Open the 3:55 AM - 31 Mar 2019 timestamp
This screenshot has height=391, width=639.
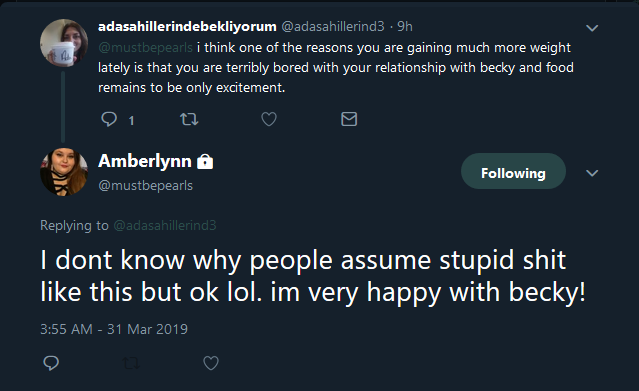coord(114,329)
